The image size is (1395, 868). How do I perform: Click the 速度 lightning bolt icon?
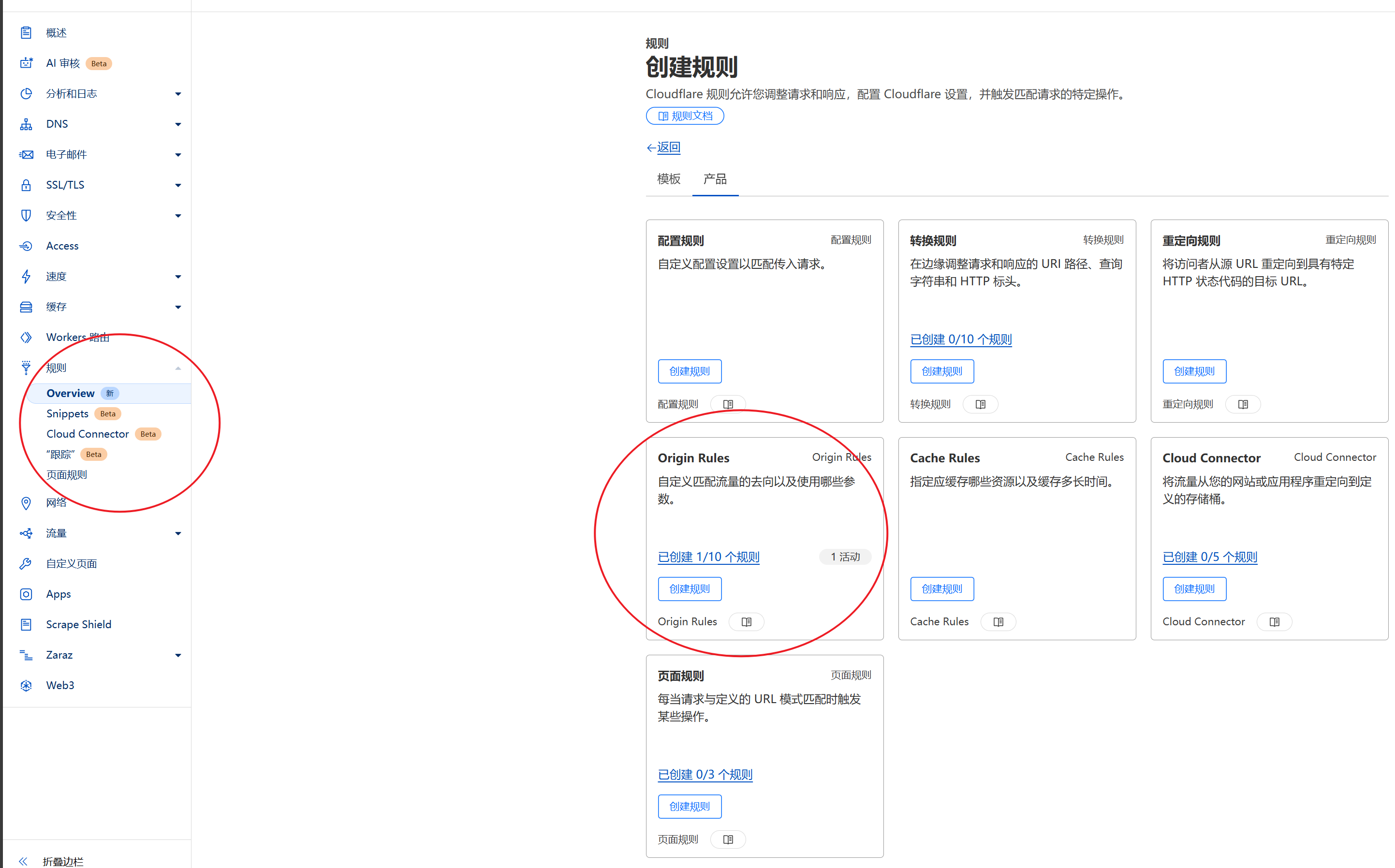[x=26, y=276]
